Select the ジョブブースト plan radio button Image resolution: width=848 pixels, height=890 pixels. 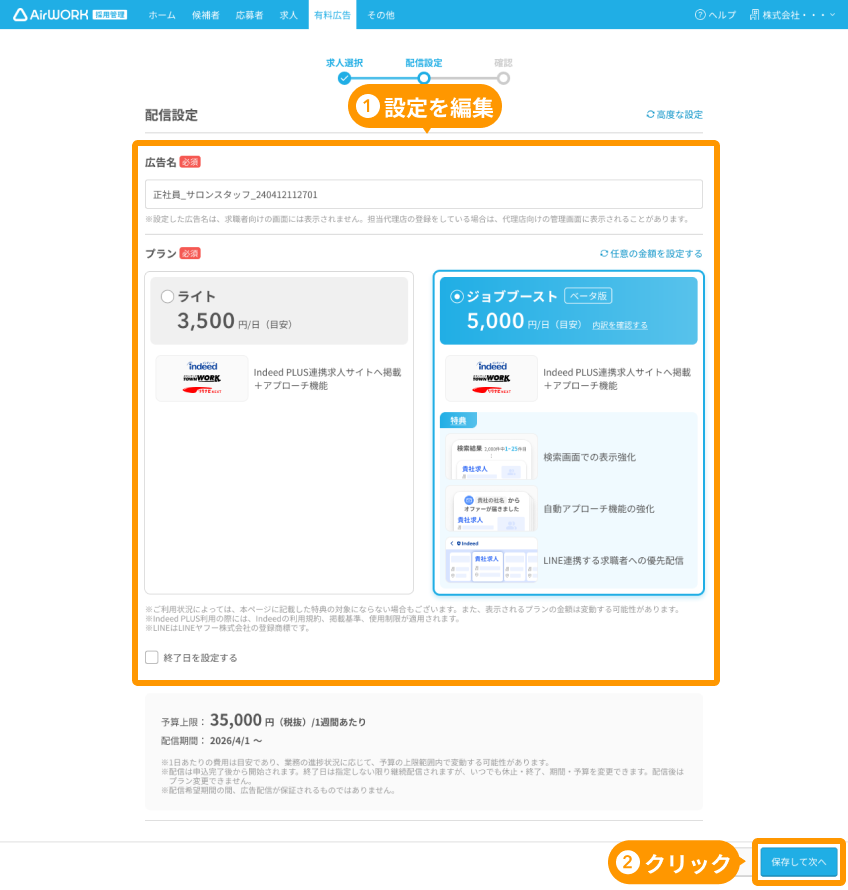456,296
